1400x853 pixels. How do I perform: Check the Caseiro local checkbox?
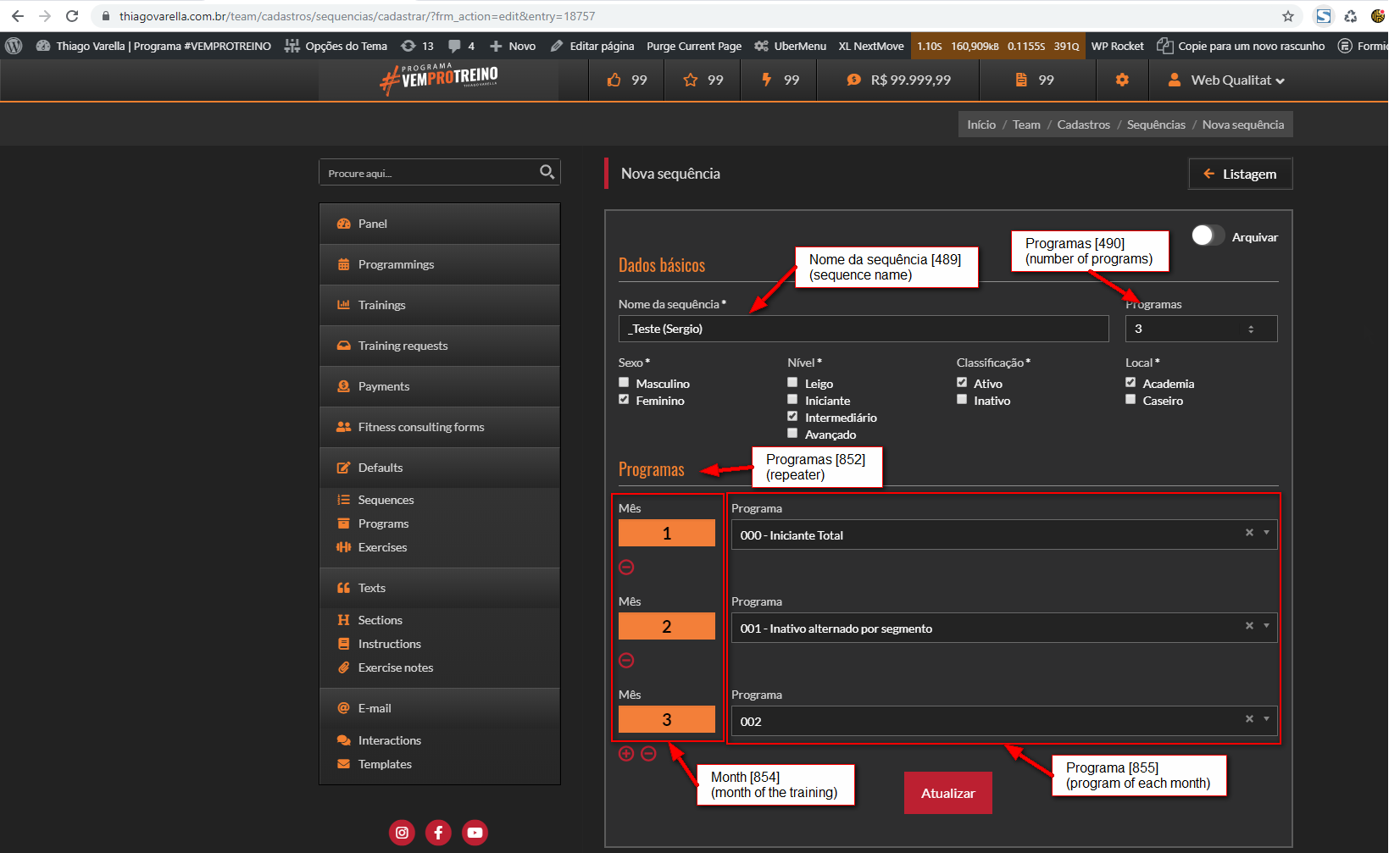1131,400
